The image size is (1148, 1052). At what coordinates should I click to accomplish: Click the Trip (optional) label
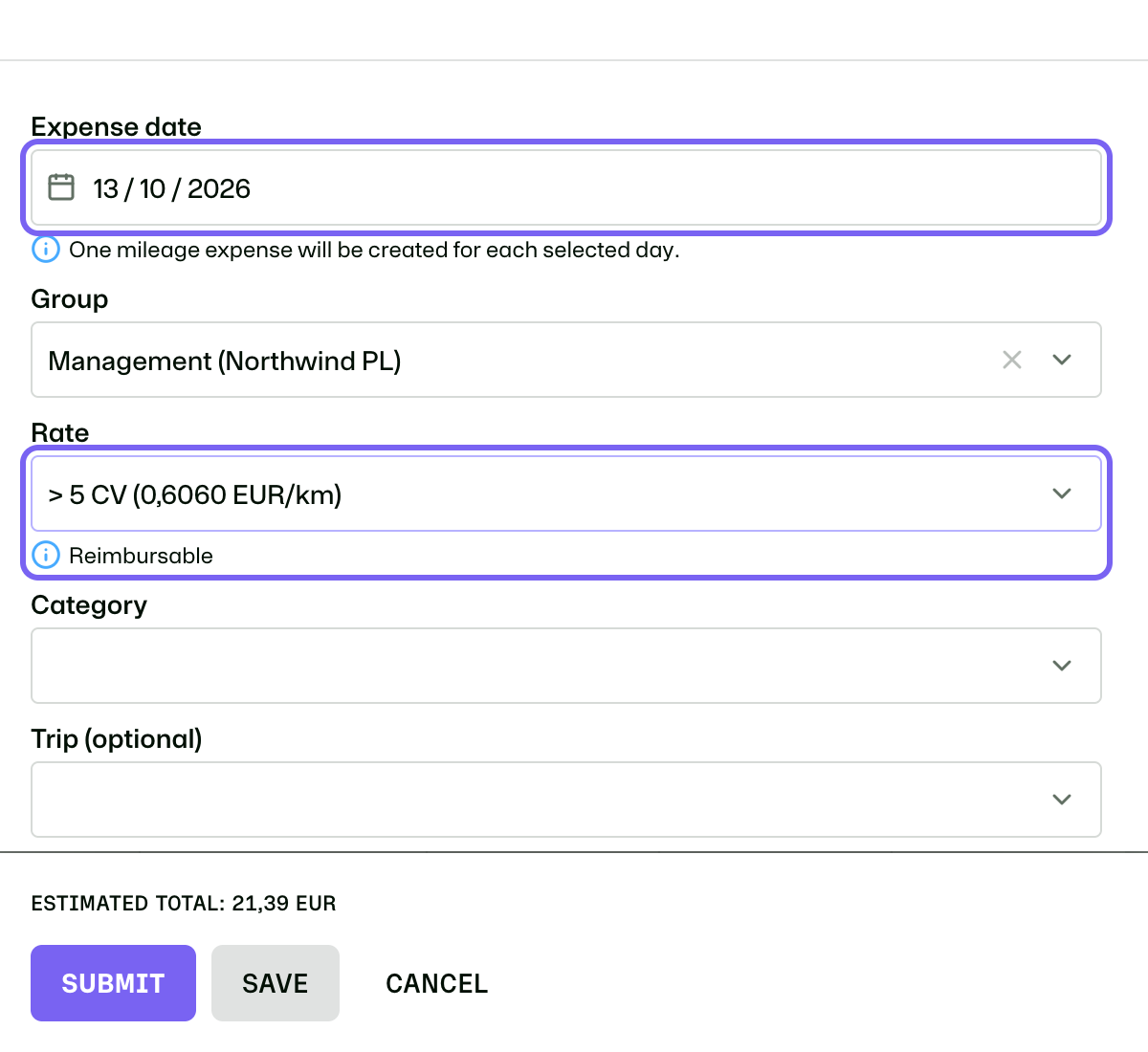pyautogui.click(x=117, y=739)
